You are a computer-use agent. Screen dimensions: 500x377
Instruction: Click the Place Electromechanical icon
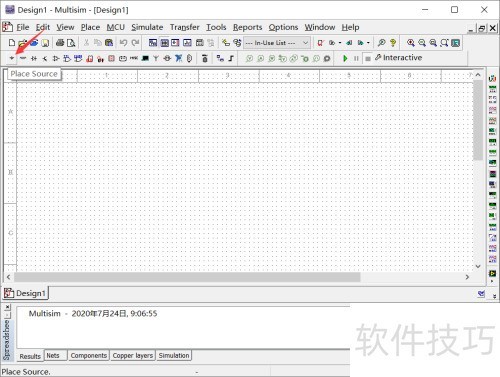(x=167, y=58)
